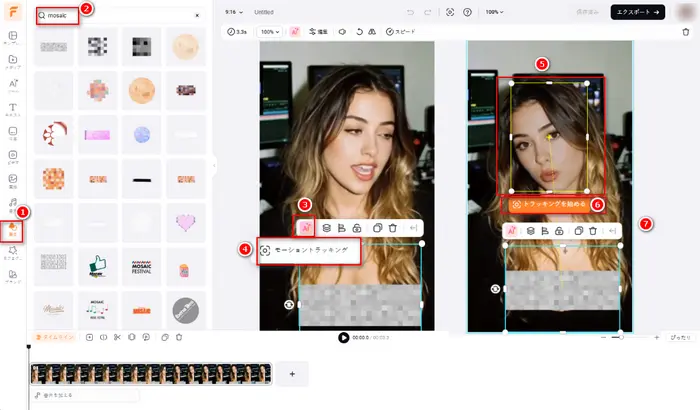The height and width of the screenshot is (410, 700).
Task: Select the video clip on the timeline
Action: 151,374
